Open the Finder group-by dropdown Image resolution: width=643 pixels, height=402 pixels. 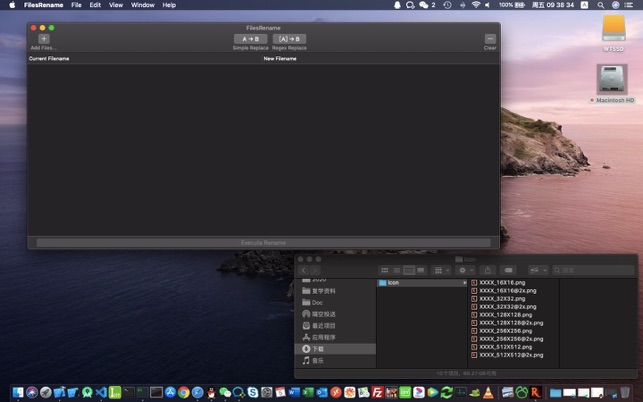point(439,270)
